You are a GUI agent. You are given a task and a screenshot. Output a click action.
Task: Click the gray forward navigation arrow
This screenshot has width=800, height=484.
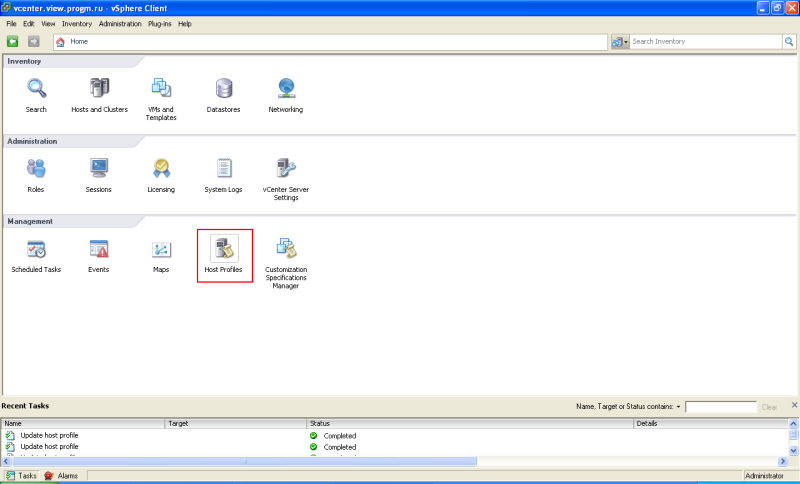click(x=34, y=41)
